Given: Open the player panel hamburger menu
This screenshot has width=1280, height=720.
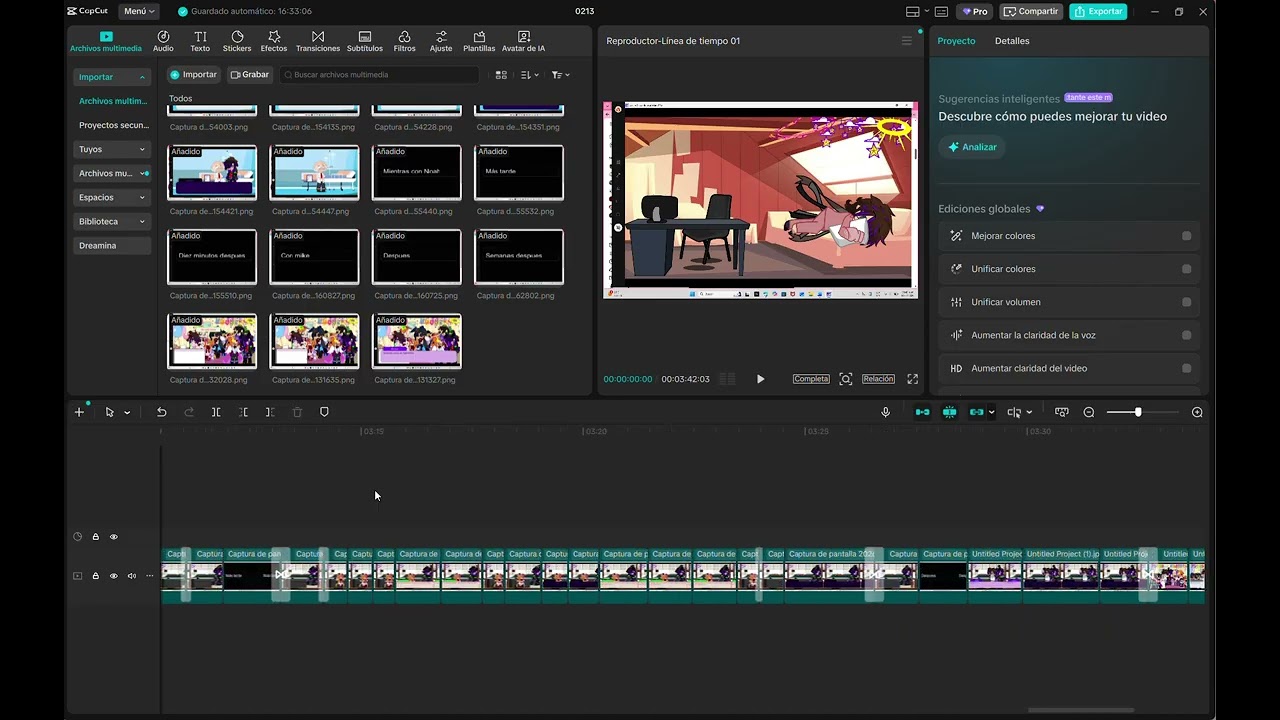Looking at the screenshot, I should point(907,41).
